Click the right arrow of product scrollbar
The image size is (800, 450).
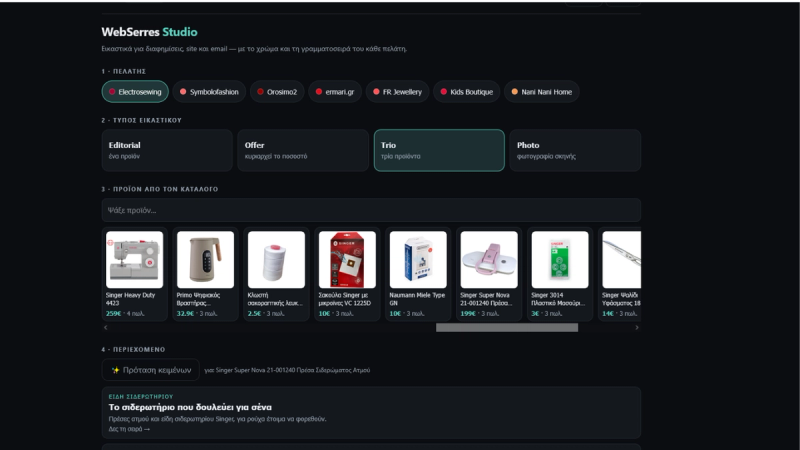click(x=637, y=328)
